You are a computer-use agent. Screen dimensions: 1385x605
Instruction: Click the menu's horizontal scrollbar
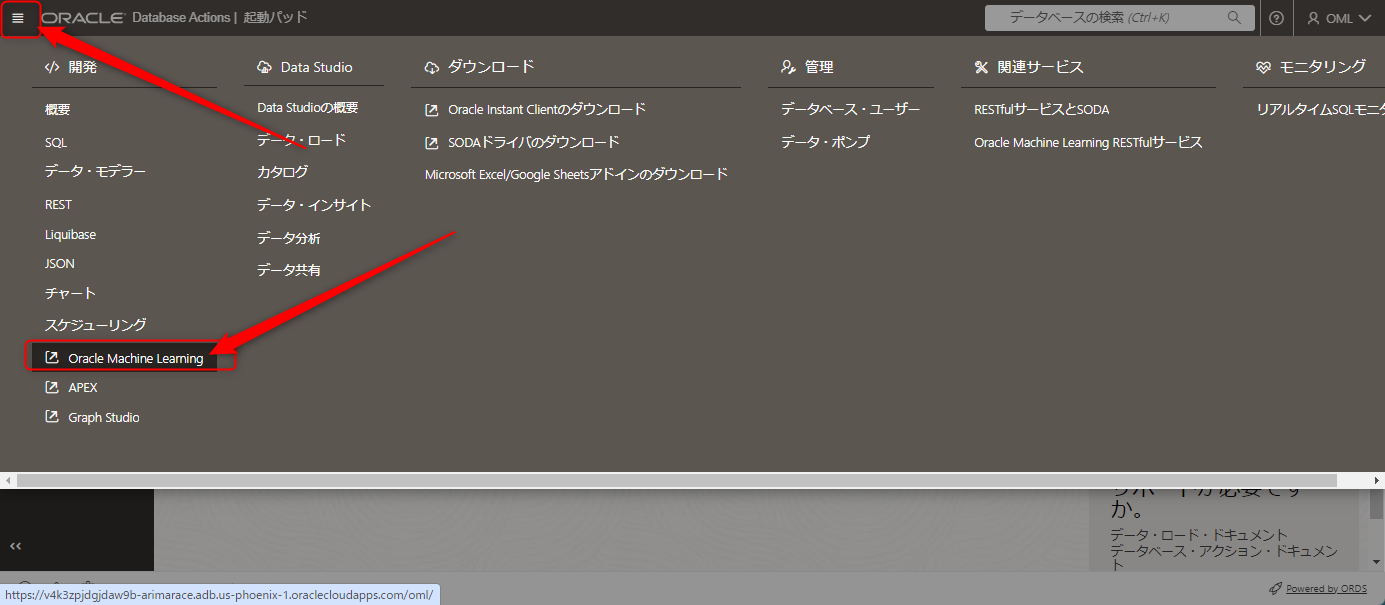coord(676,481)
